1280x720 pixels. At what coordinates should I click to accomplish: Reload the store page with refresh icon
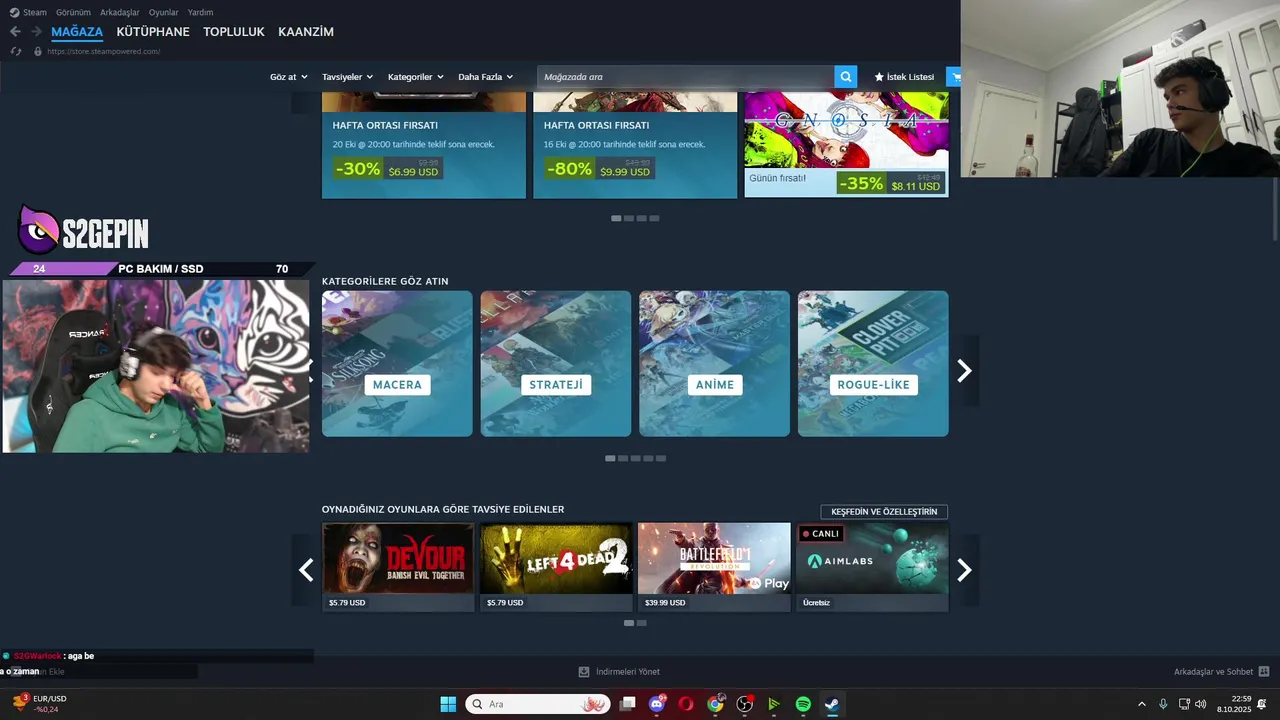tap(15, 51)
